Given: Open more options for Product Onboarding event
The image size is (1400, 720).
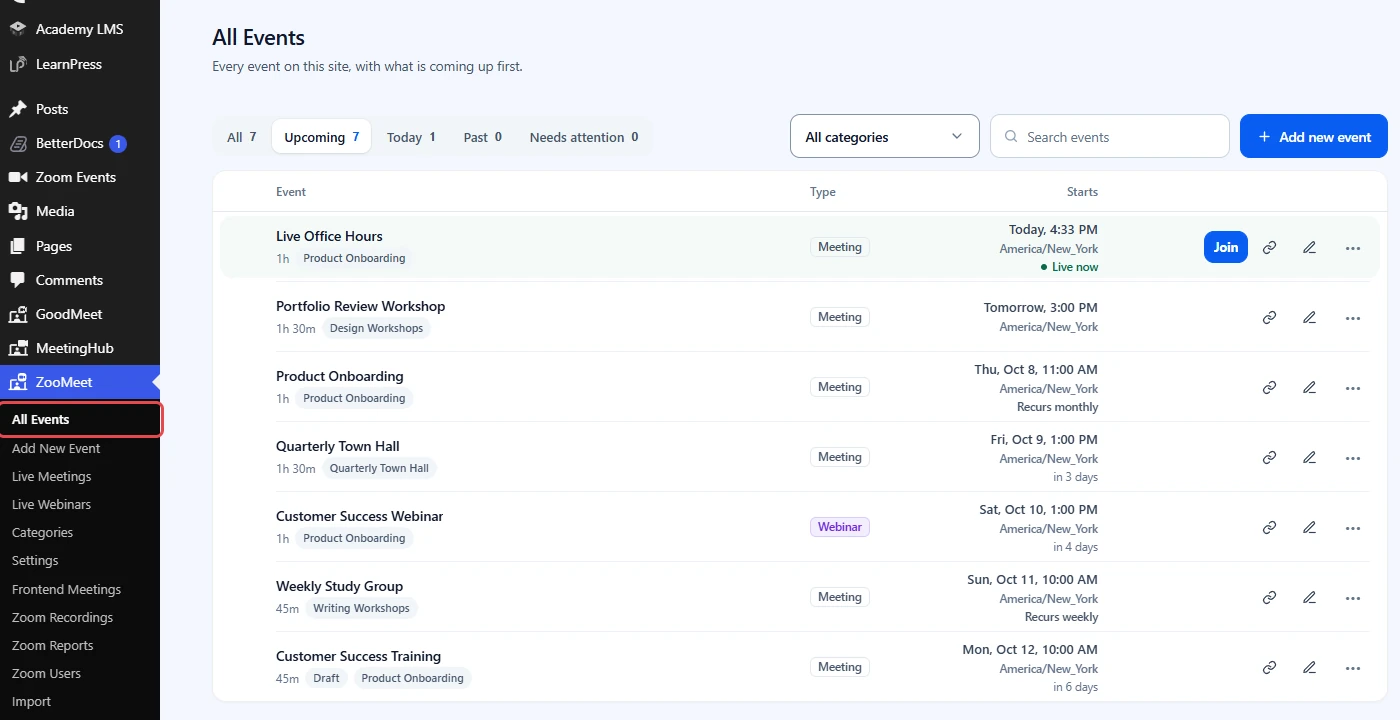Looking at the screenshot, I should coord(1353,387).
